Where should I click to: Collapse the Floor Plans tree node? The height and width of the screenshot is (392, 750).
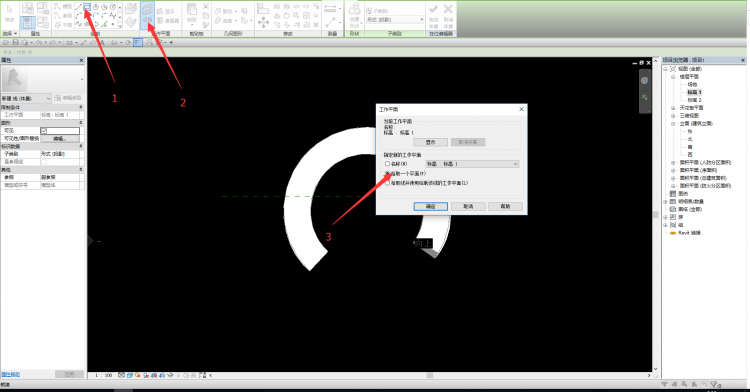[x=673, y=76]
